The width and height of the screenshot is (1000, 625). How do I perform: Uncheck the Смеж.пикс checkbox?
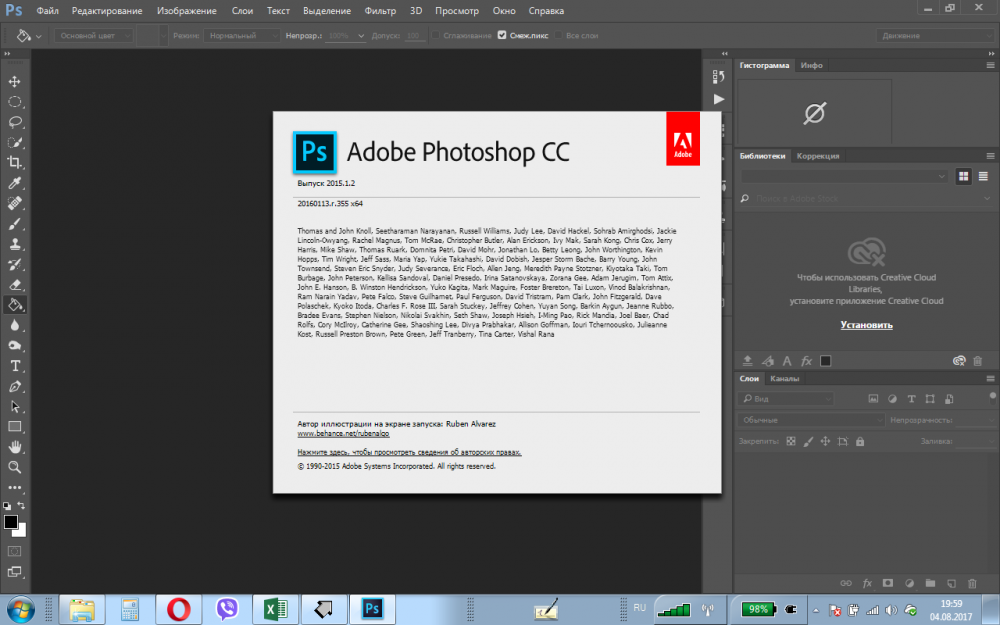pyautogui.click(x=502, y=35)
